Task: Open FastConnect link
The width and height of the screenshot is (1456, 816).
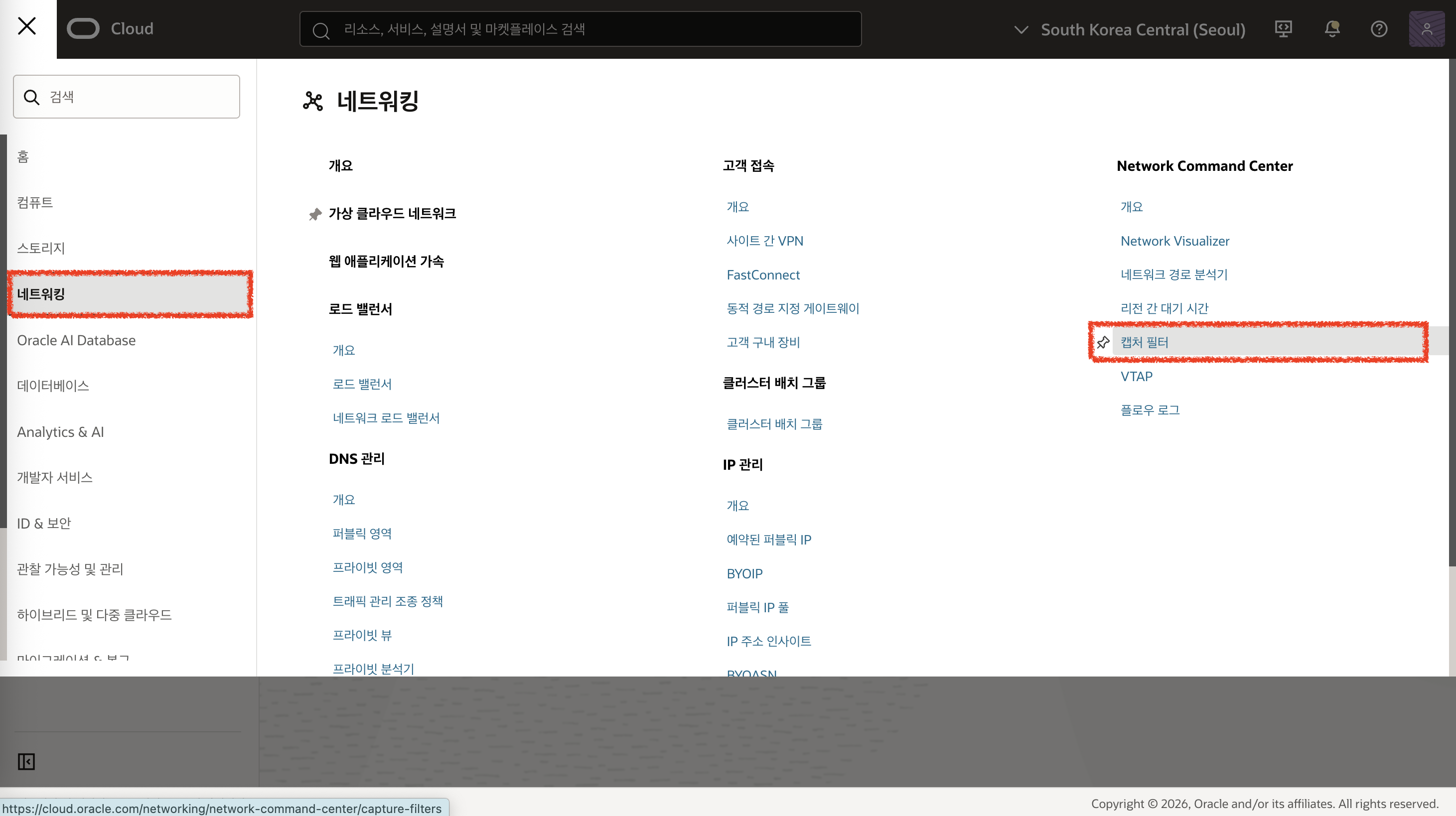Action: 763,274
